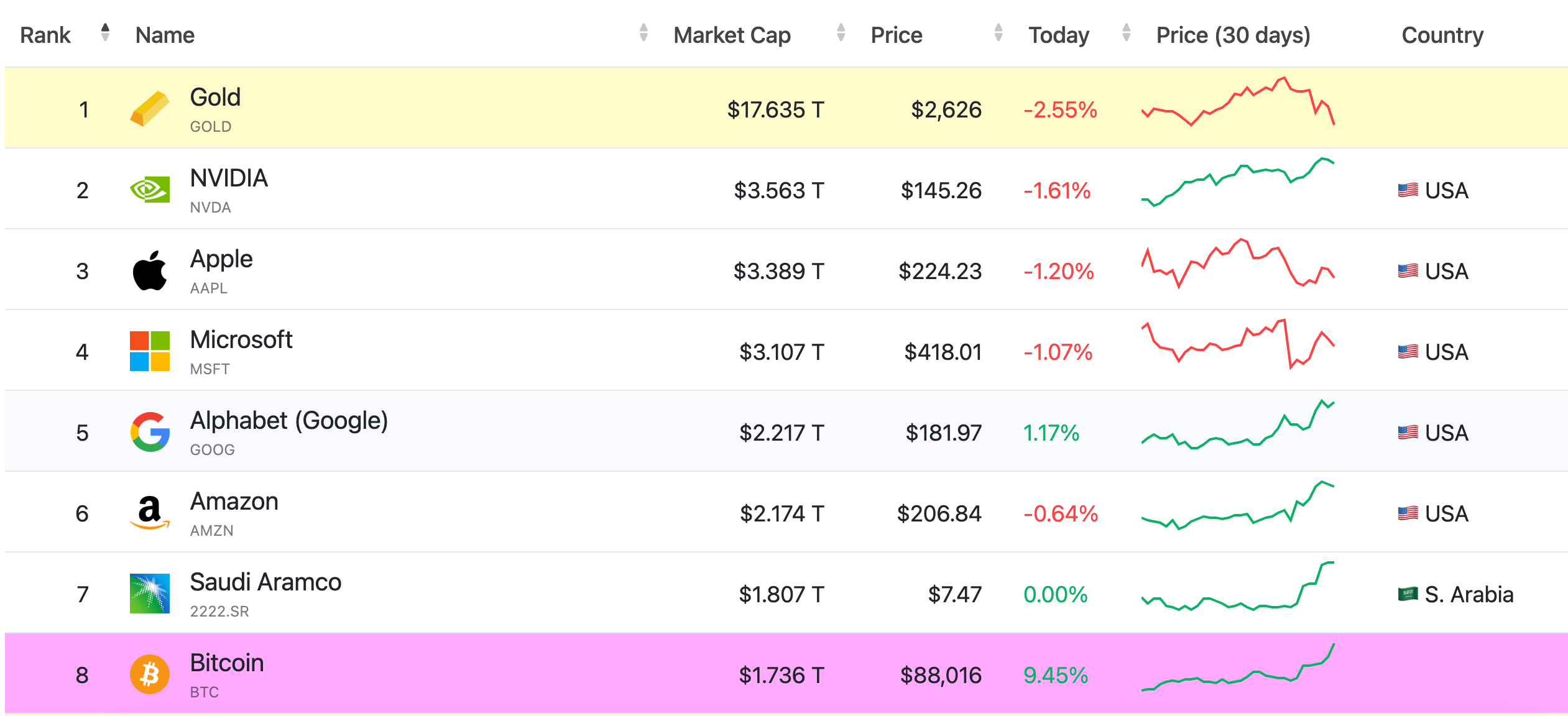
Task: Click the AMZN ticker symbol
Action: (x=211, y=531)
